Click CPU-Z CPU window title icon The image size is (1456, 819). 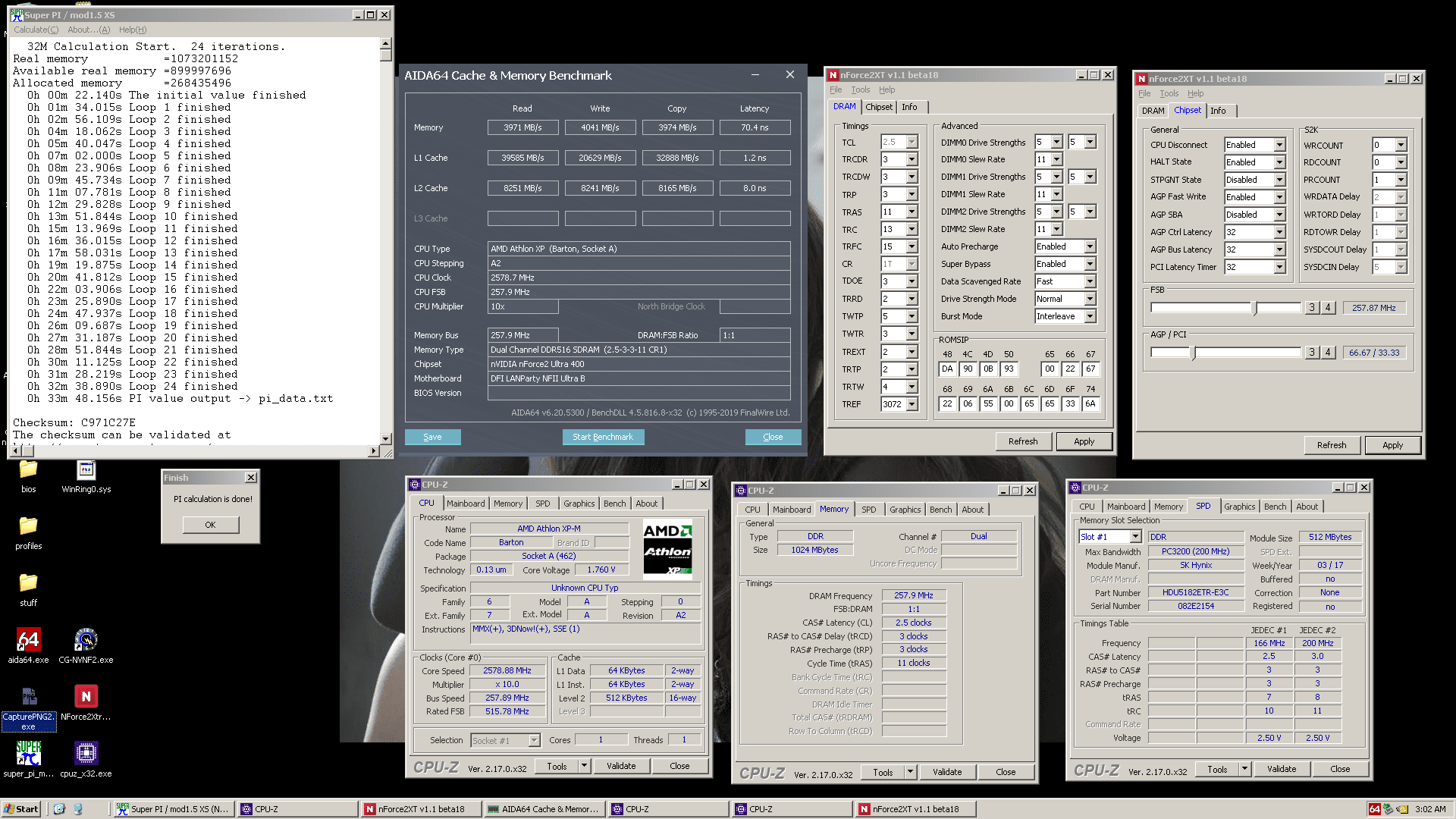[415, 485]
